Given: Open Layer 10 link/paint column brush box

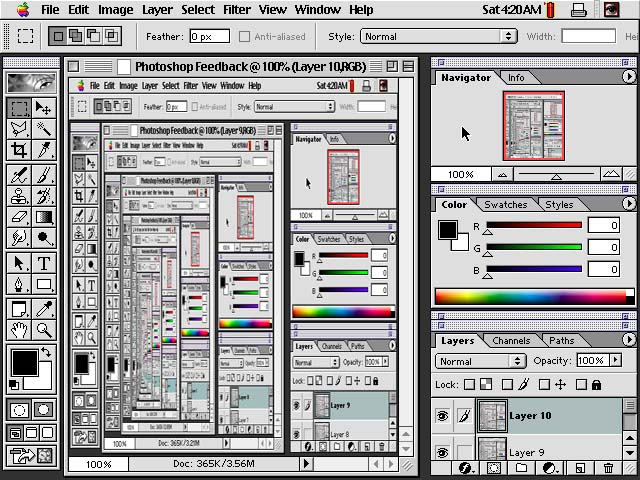Looking at the screenshot, I should pos(464,416).
